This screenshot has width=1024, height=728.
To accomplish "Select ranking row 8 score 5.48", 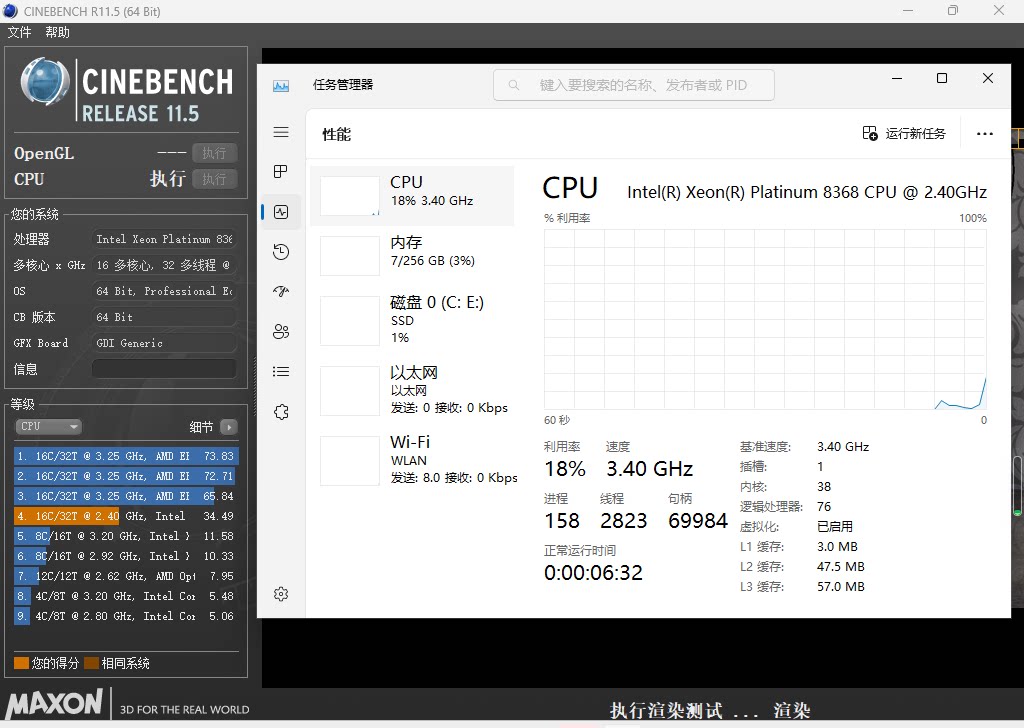I will [125, 596].
